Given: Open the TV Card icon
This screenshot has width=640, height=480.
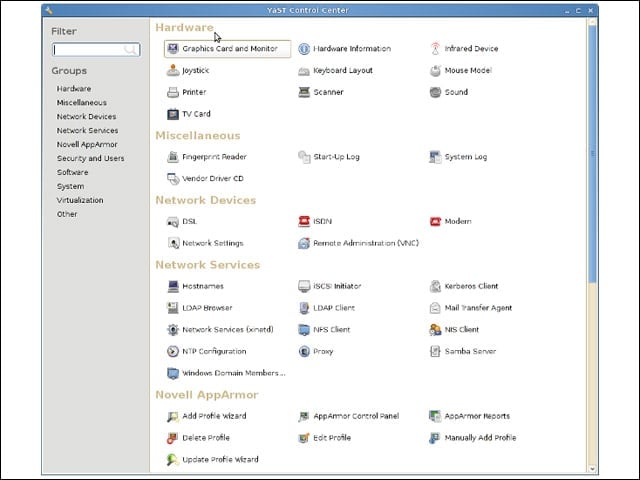Looking at the screenshot, I should pyautogui.click(x=173, y=114).
